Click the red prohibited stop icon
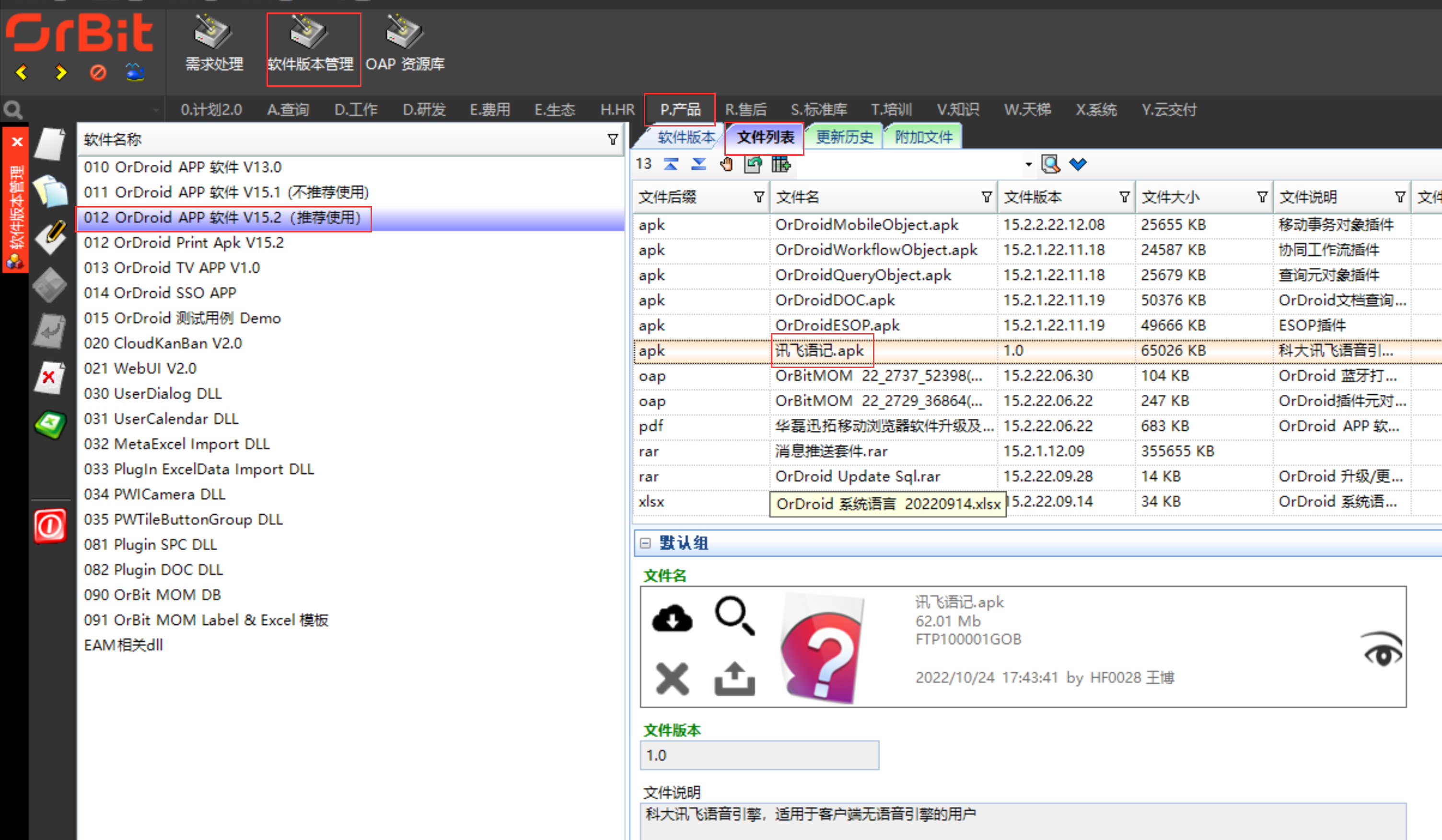The width and height of the screenshot is (1442, 840). point(98,73)
